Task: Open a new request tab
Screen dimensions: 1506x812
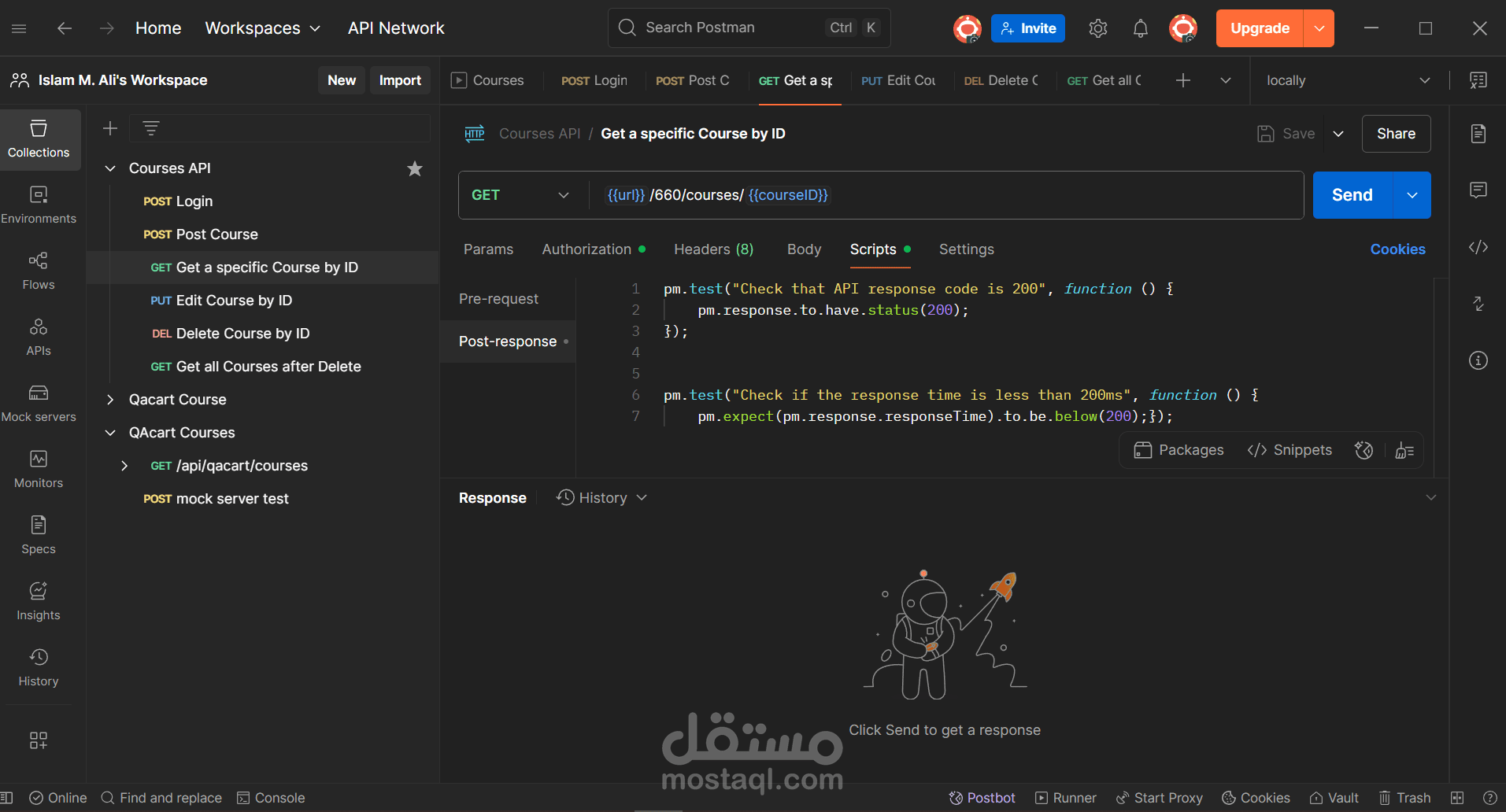Action: (x=1183, y=80)
